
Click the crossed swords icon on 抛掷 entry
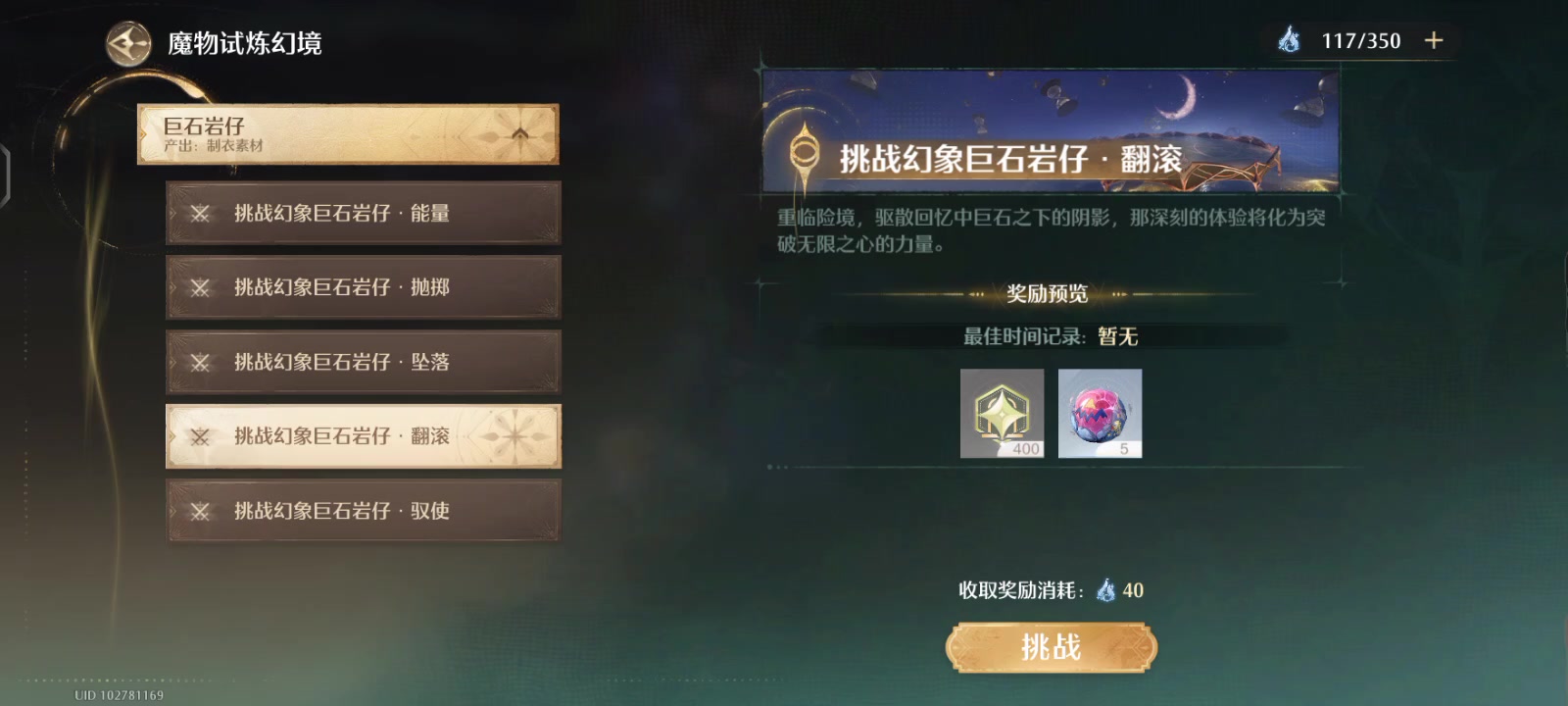click(200, 287)
